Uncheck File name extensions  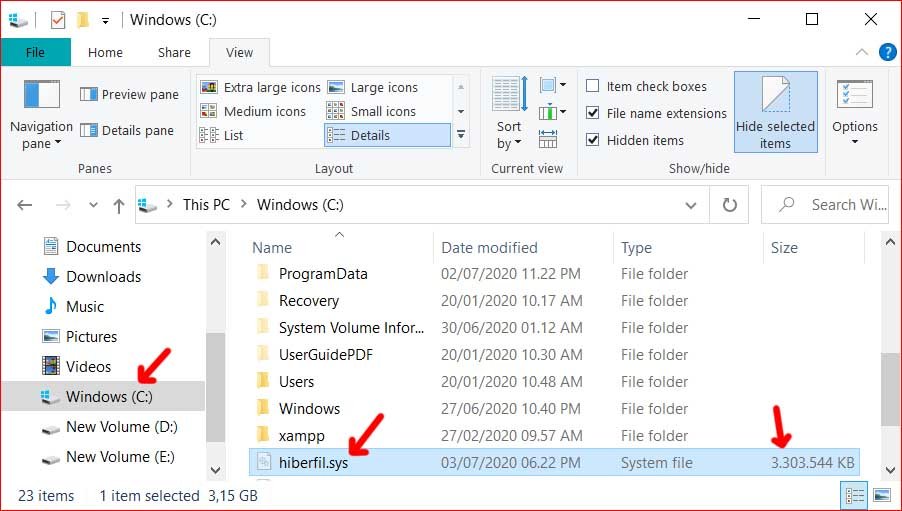[656, 113]
